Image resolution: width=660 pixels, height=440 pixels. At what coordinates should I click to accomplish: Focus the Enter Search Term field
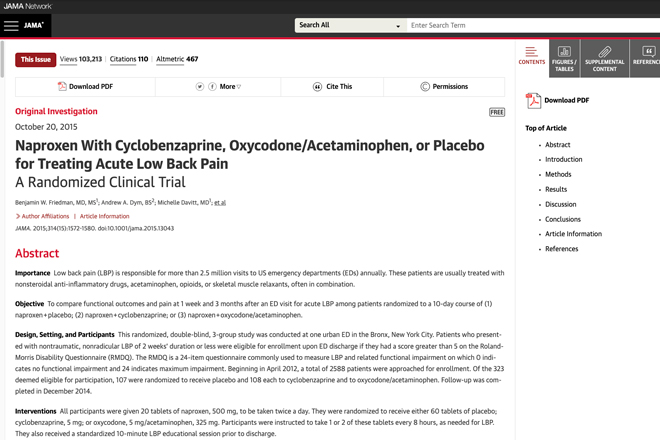pyautogui.click(x=533, y=25)
